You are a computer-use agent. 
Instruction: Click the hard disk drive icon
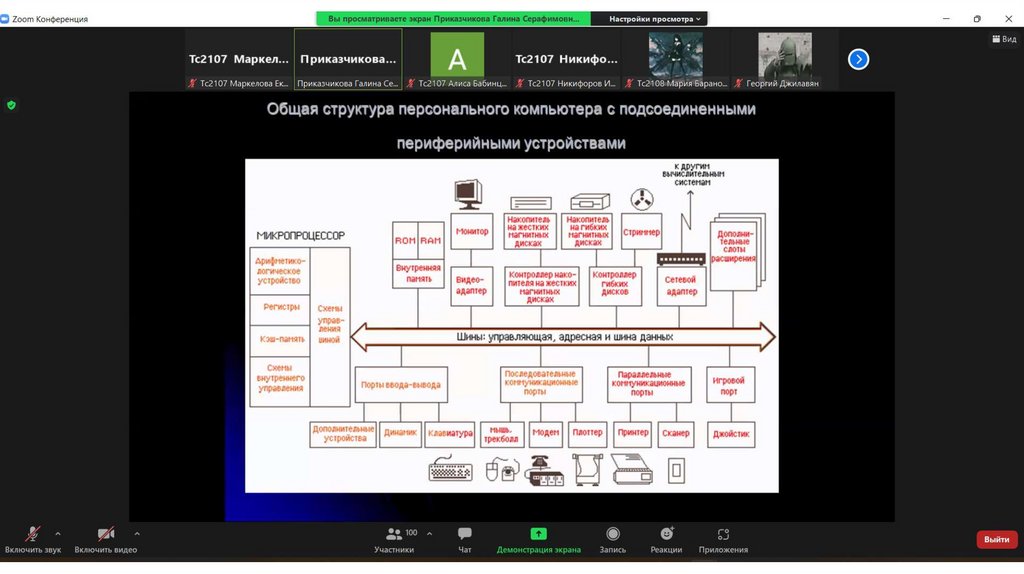tap(531, 203)
